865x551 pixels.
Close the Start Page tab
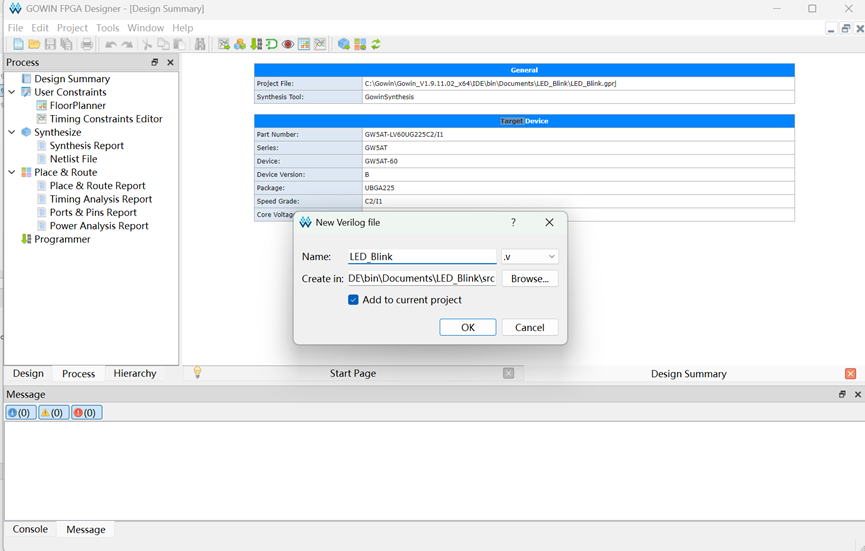tap(509, 373)
